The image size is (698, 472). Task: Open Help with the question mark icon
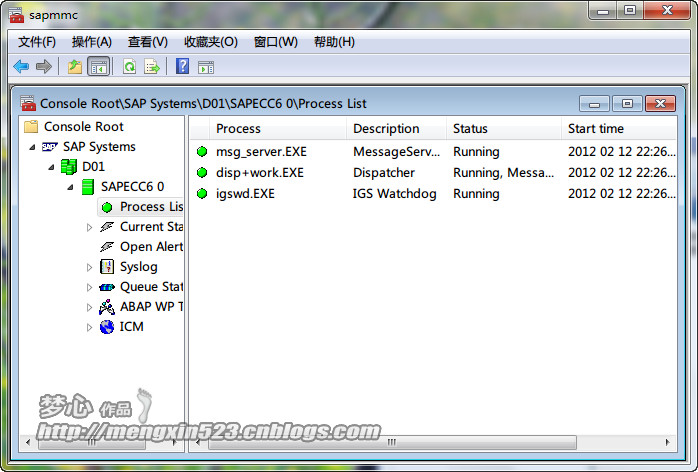click(183, 66)
